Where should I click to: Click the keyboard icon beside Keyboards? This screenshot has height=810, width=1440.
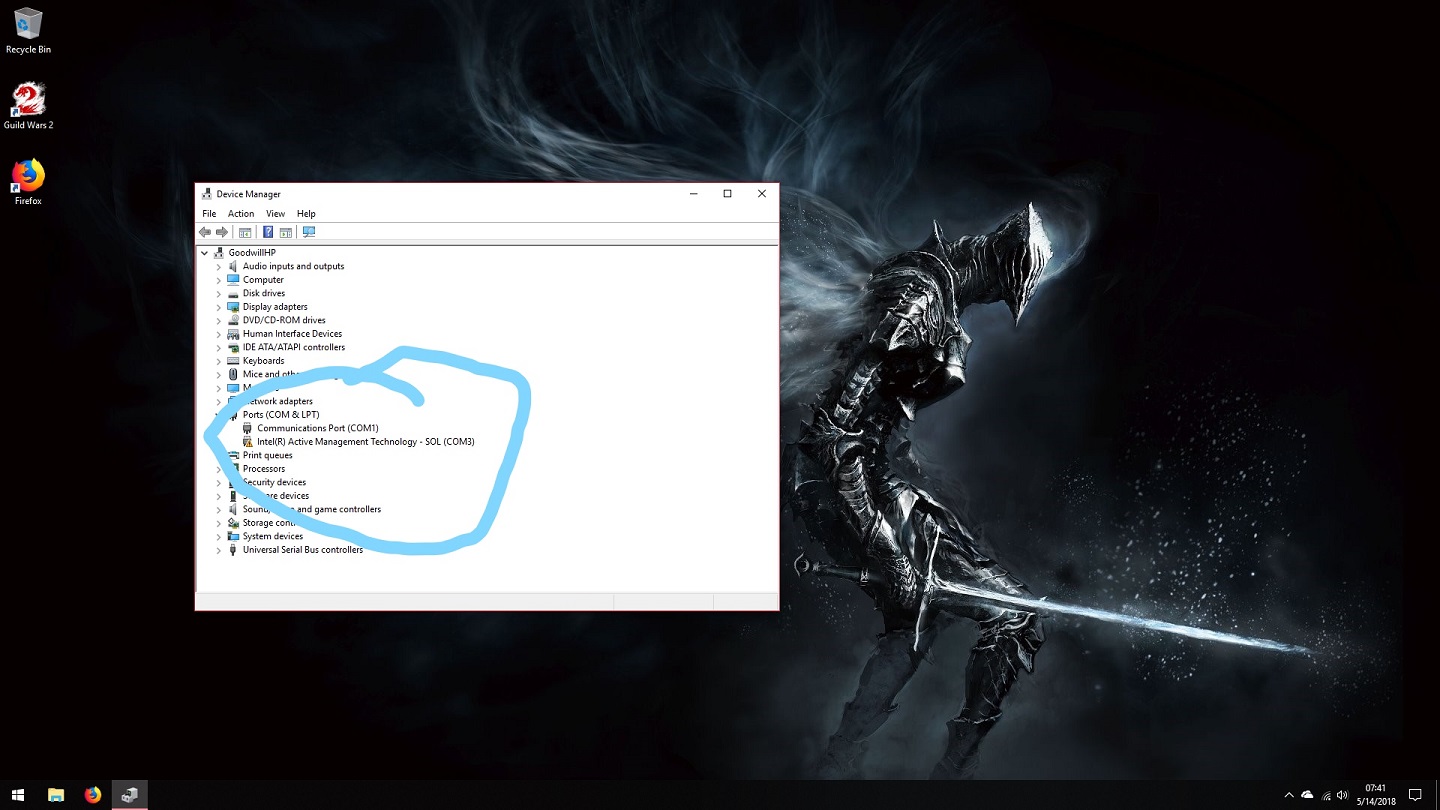233,361
